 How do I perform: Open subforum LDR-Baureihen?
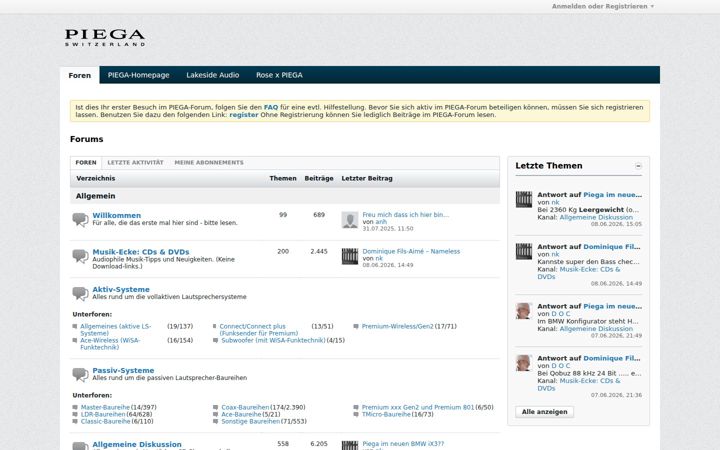point(103,414)
